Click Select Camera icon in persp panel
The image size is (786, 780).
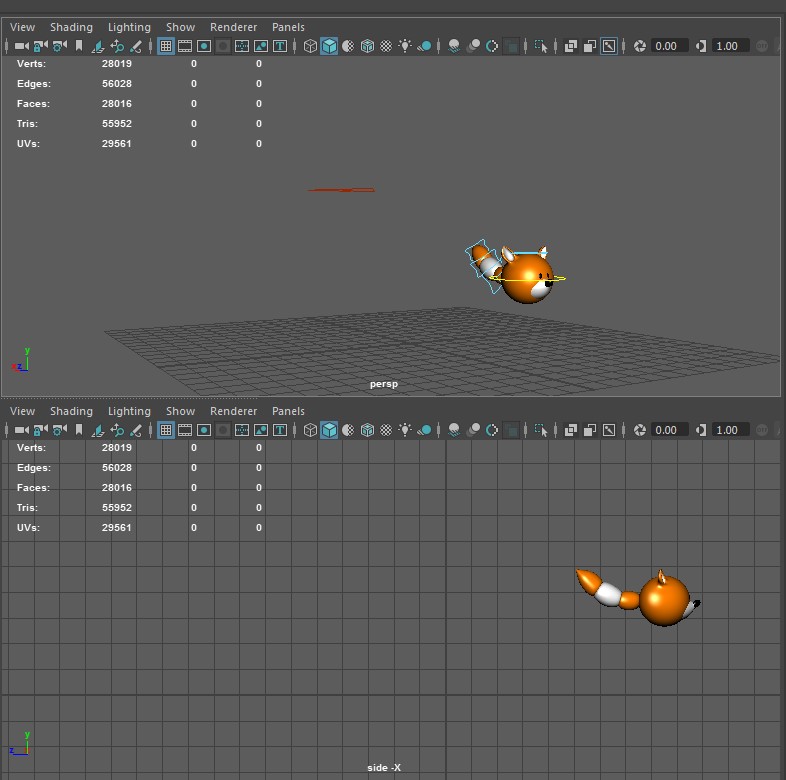point(22,46)
